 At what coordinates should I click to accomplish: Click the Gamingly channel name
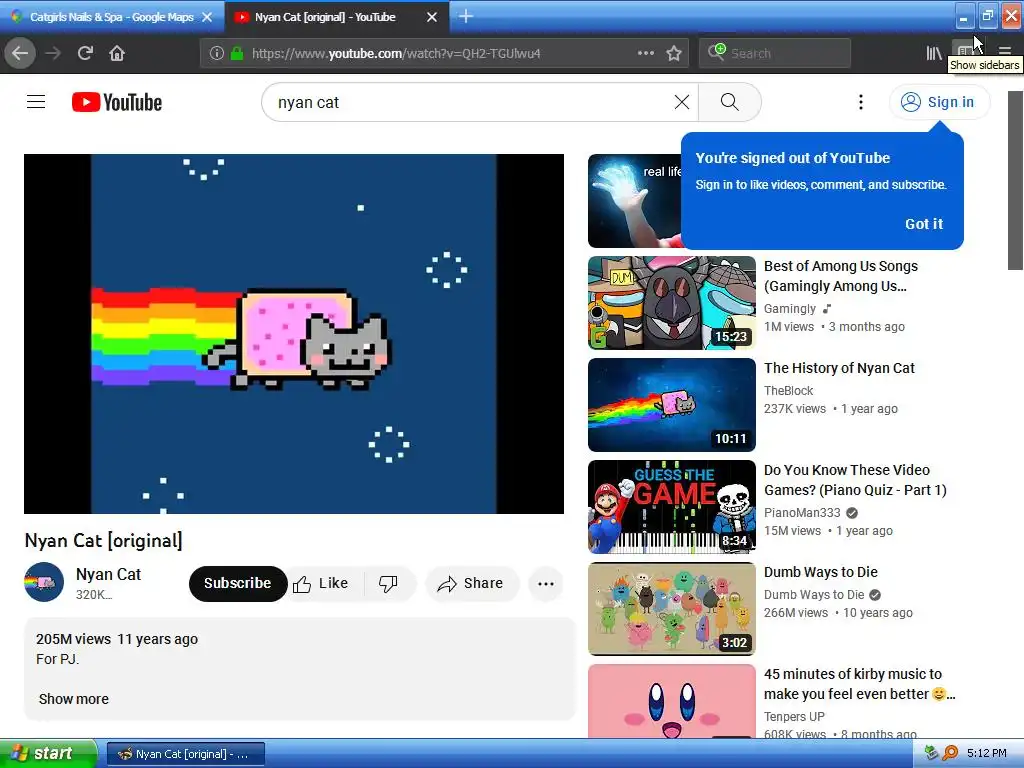790,308
